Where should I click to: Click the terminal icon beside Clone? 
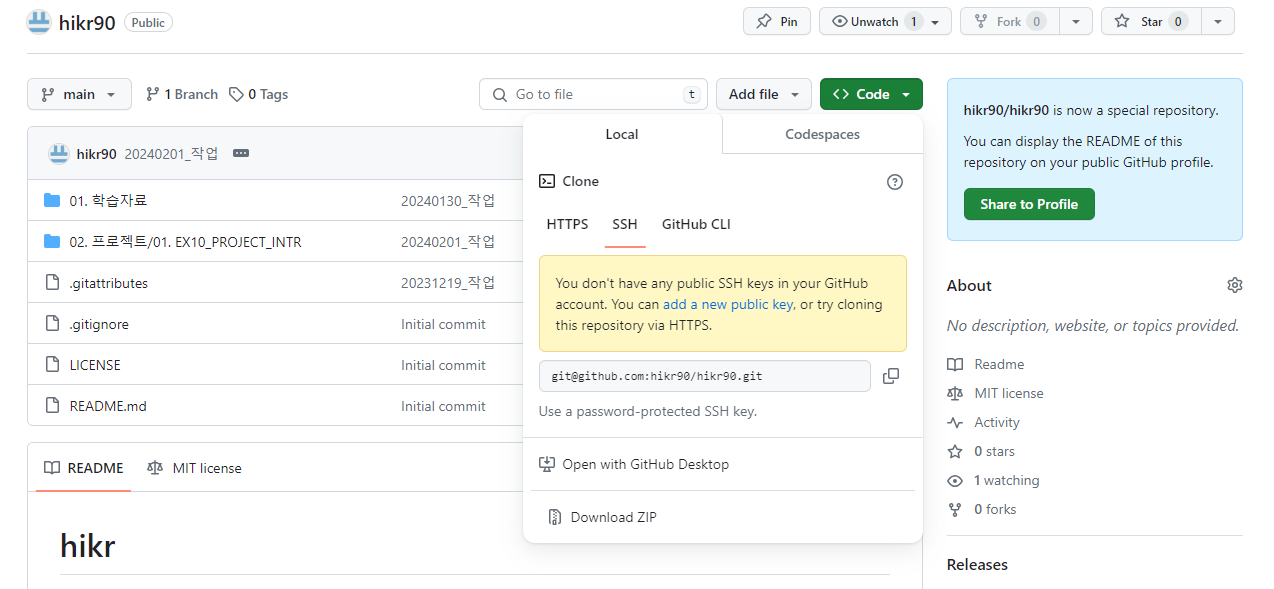point(547,181)
